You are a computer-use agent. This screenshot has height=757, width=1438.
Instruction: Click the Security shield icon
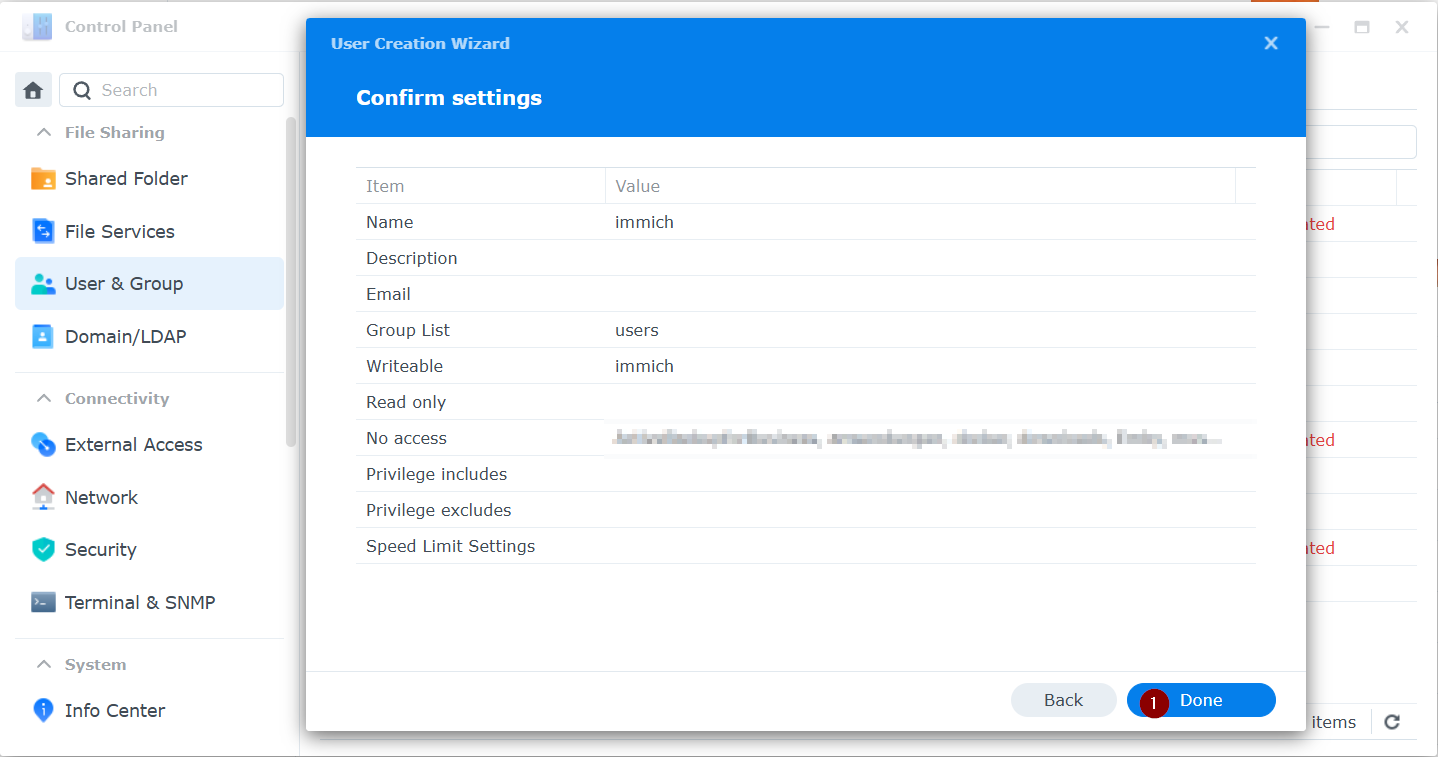(x=43, y=549)
